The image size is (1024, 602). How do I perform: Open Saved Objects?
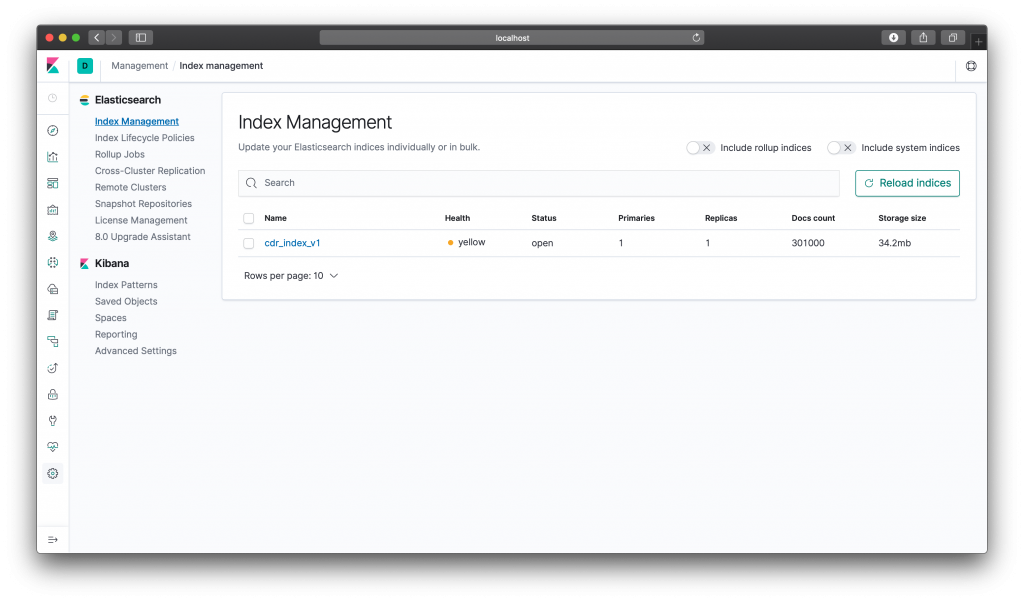(126, 301)
